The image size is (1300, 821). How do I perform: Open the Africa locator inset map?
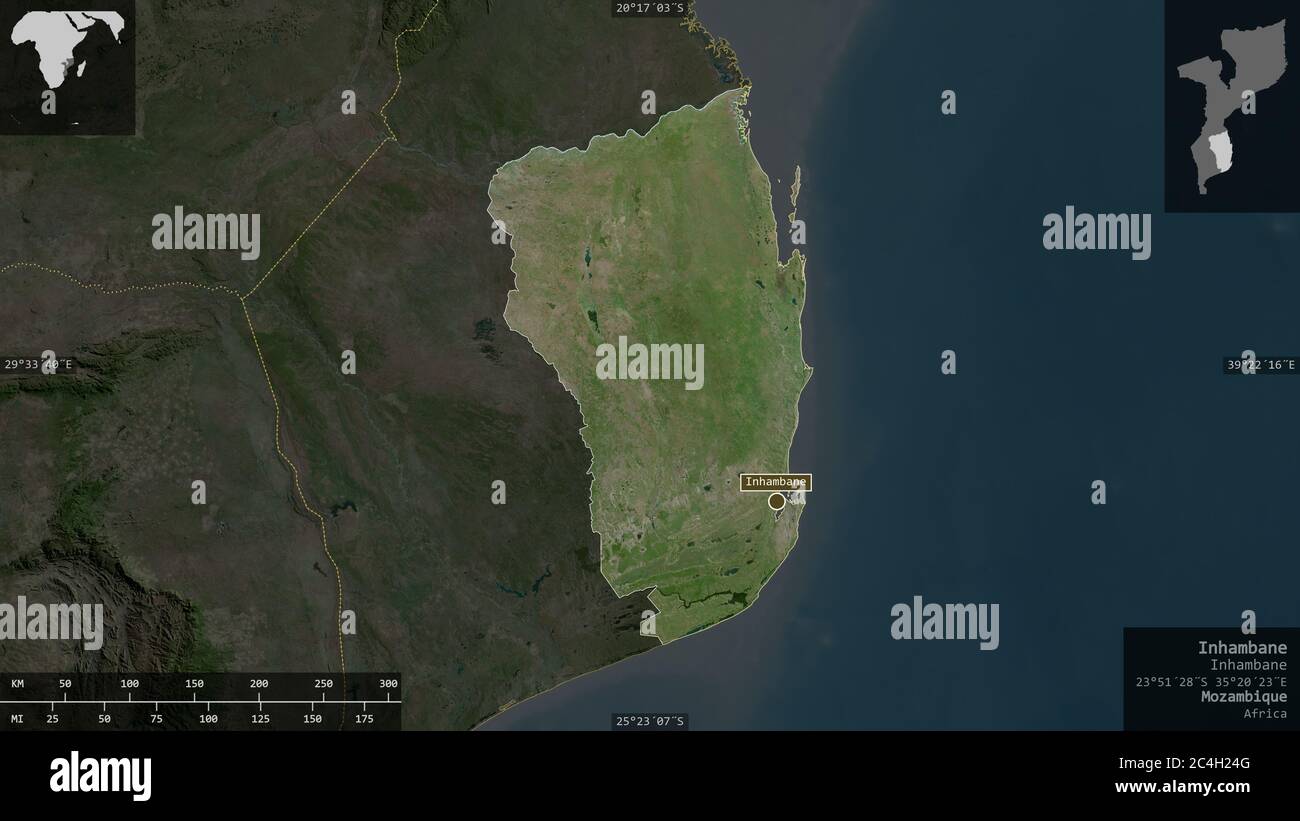(67, 67)
